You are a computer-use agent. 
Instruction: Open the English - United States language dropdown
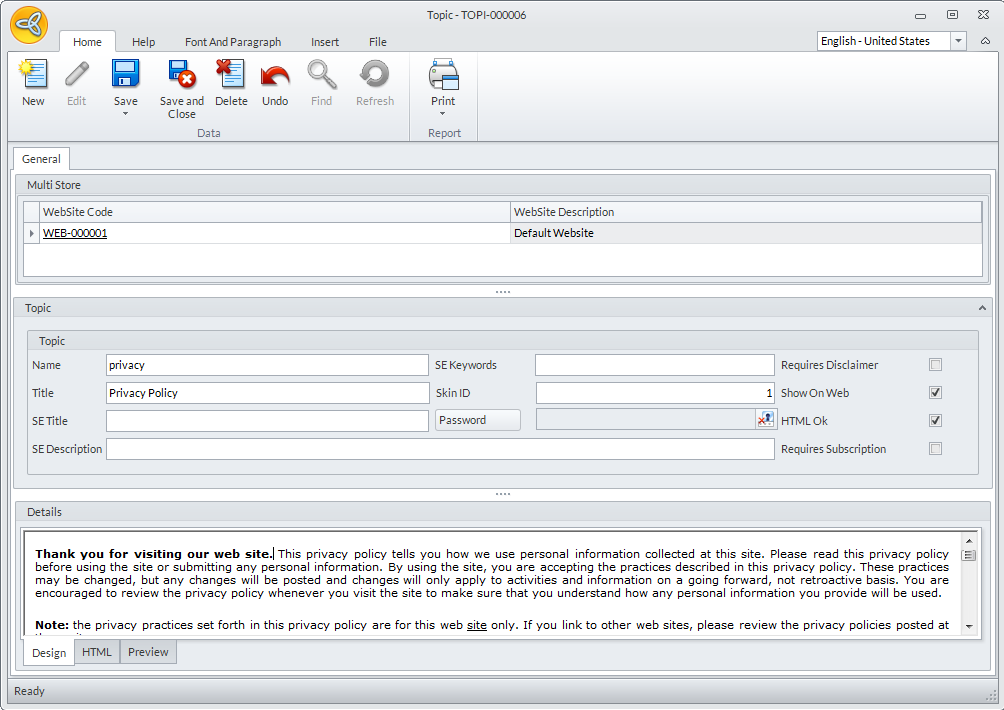[958, 41]
